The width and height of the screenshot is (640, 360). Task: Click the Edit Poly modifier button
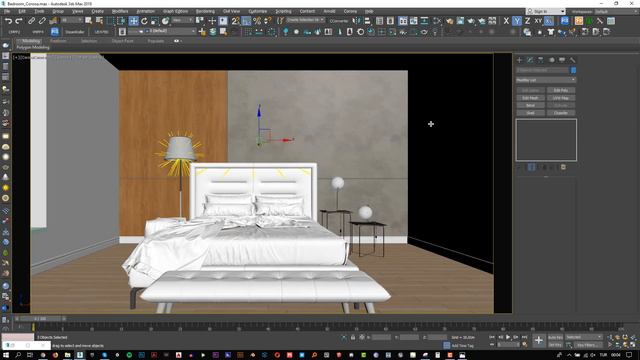point(561,90)
